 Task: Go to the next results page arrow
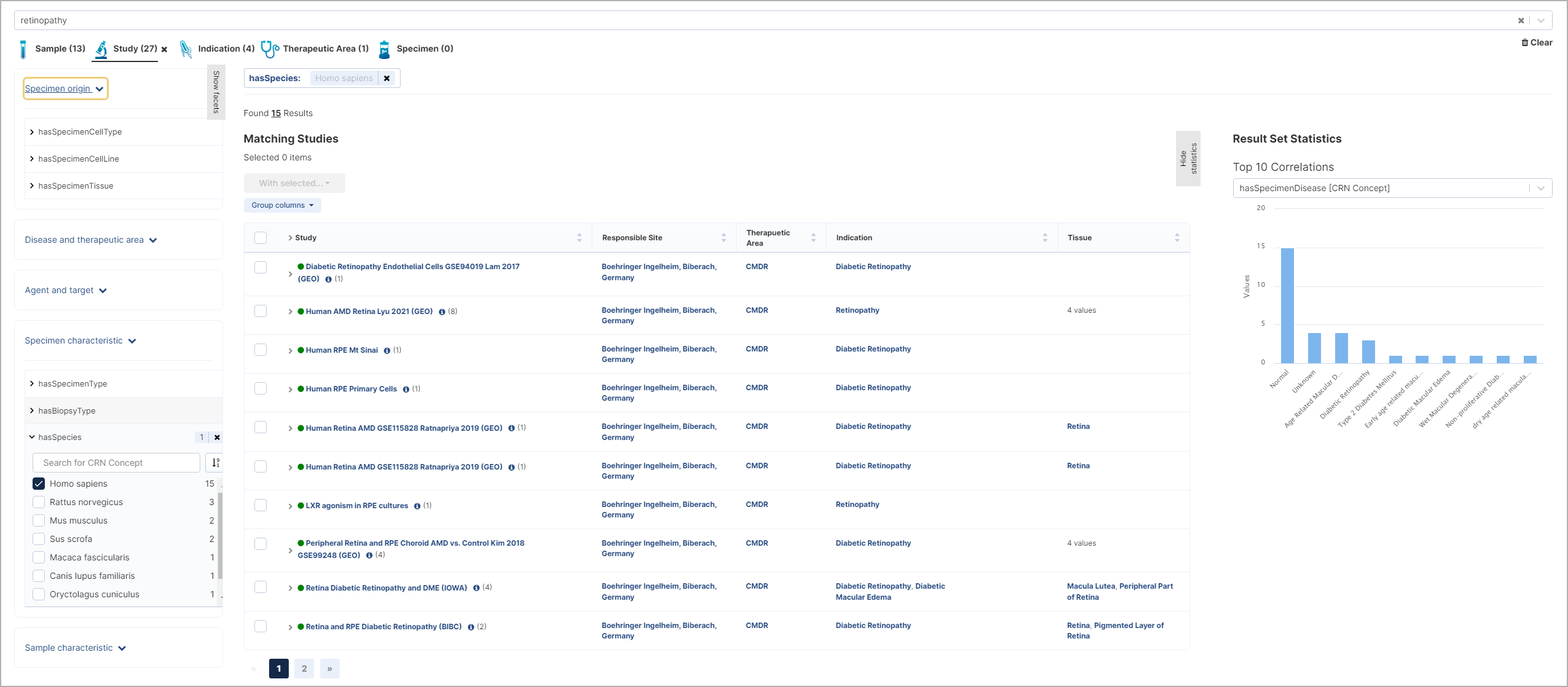330,669
